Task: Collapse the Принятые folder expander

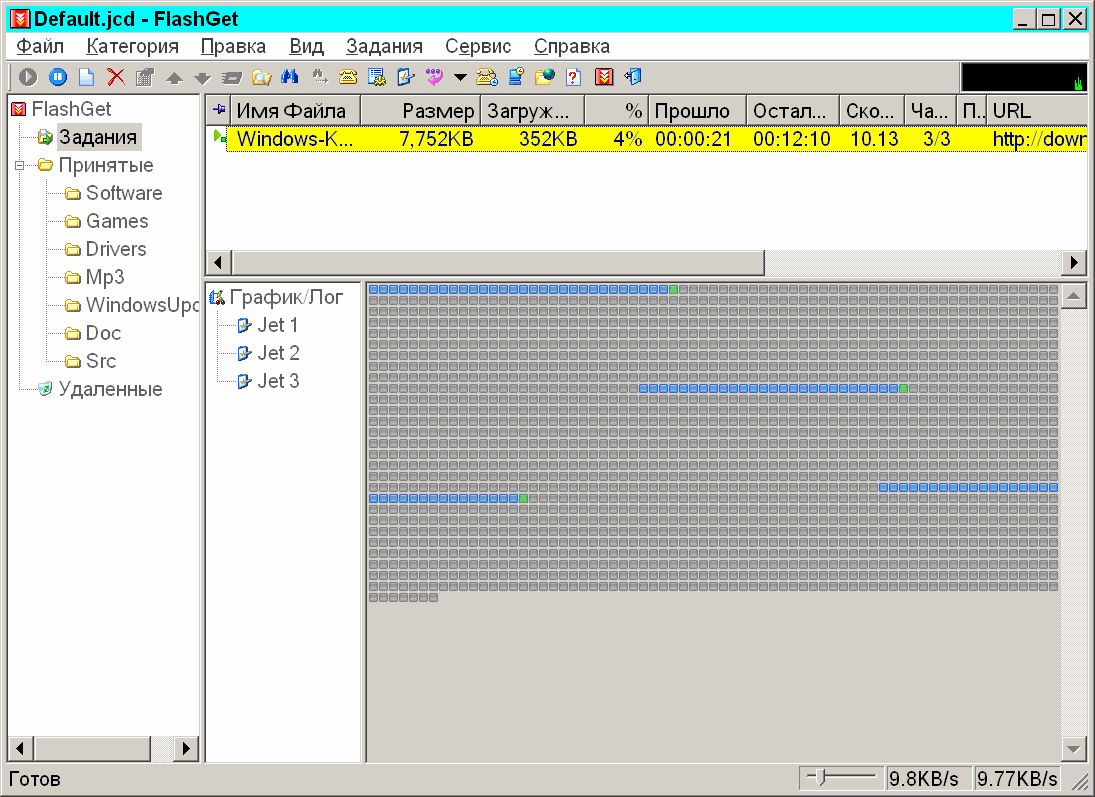Action: [x=20, y=166]
